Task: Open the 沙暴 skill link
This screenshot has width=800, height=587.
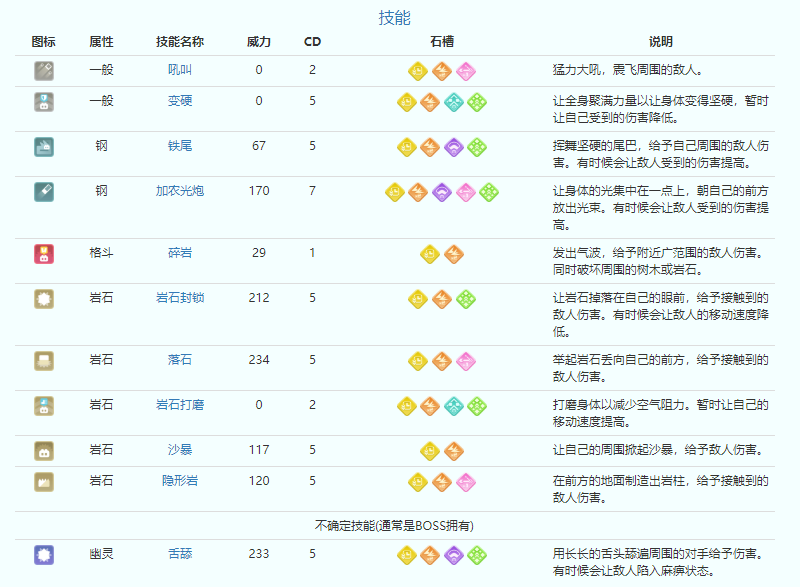Action: [x=180, y=449]
